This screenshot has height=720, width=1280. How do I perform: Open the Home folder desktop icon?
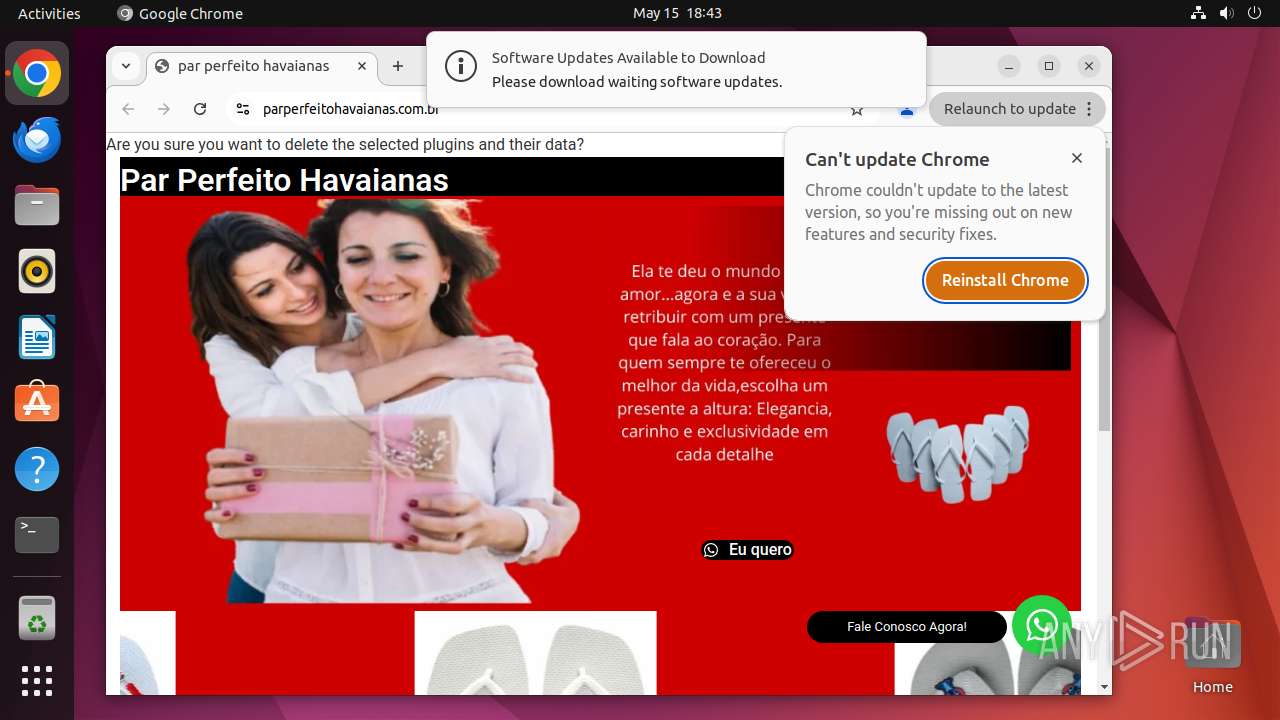pos(1212,656)
